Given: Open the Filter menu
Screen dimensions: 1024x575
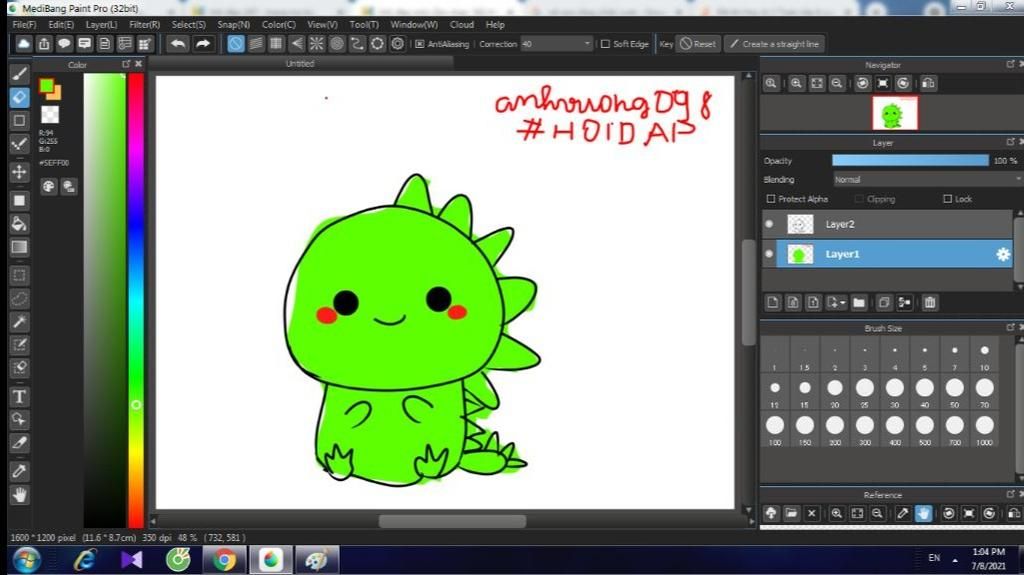Looking at the screenshot, I should tap(144, 24).
